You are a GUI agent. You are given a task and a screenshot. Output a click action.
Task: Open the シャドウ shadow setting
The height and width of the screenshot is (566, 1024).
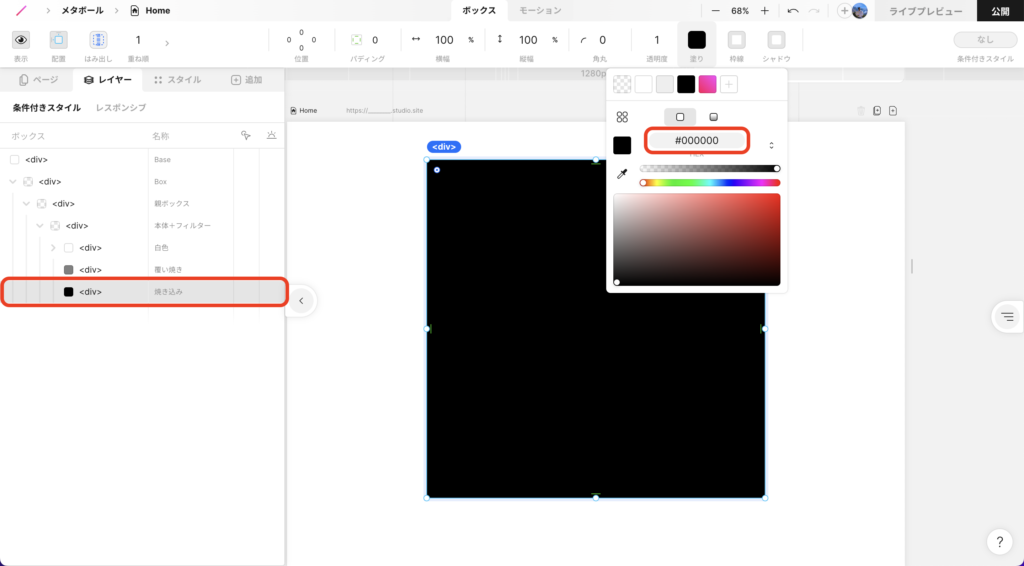point(776,40)
